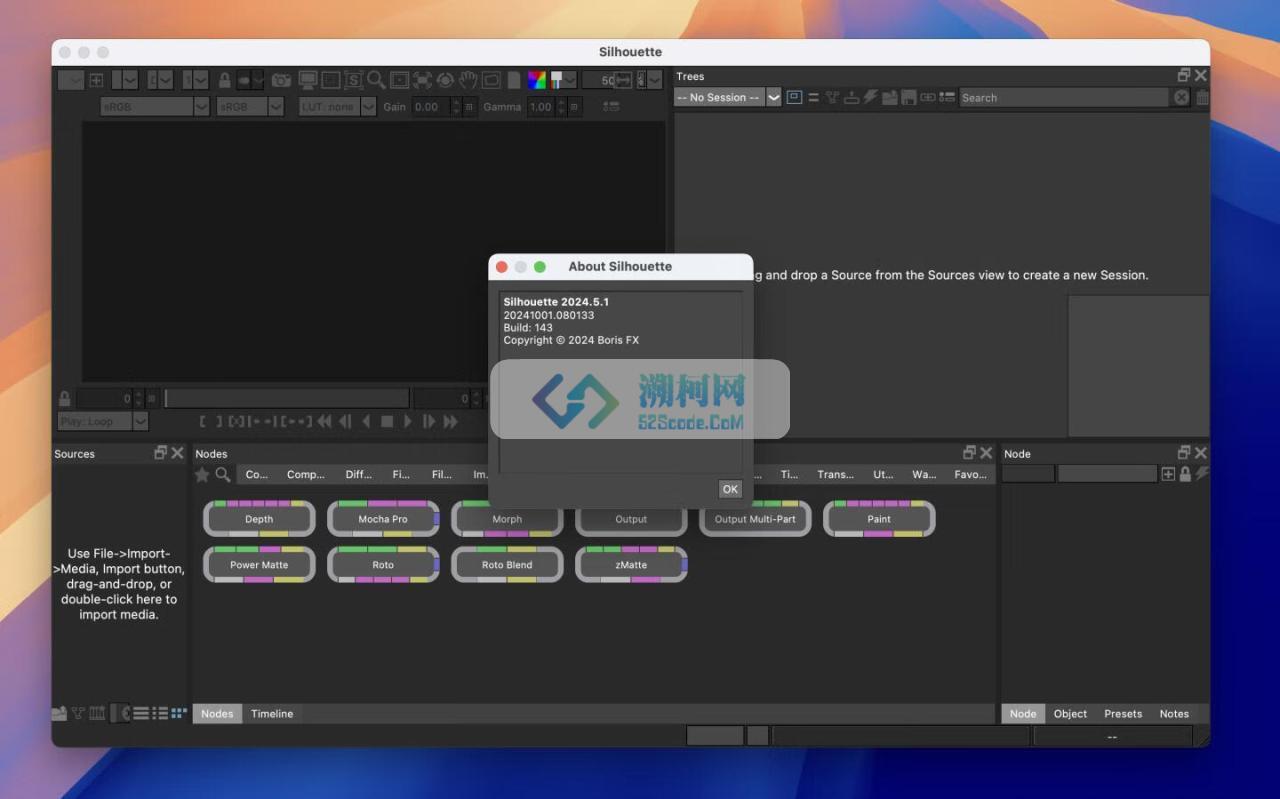Click the Gamma value field
This screenshot has height=799, width=1280.
[x=541, y=106]
